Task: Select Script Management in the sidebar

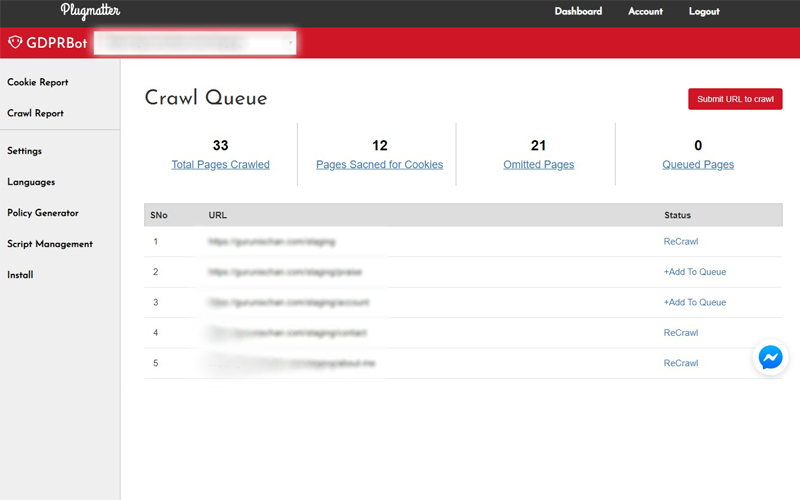Action: 50,244
